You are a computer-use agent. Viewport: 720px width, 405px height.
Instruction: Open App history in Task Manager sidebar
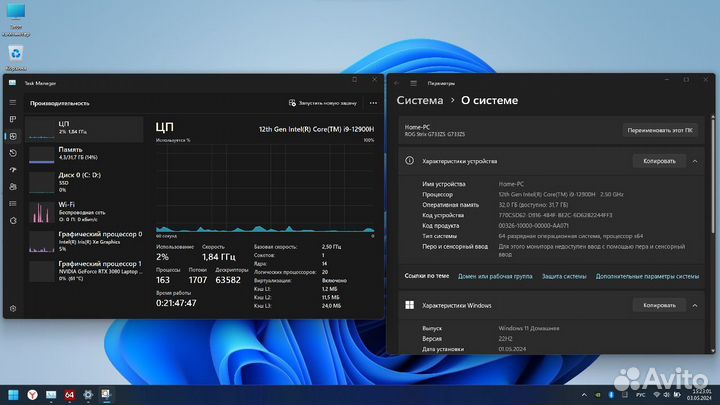click(13, 153)
